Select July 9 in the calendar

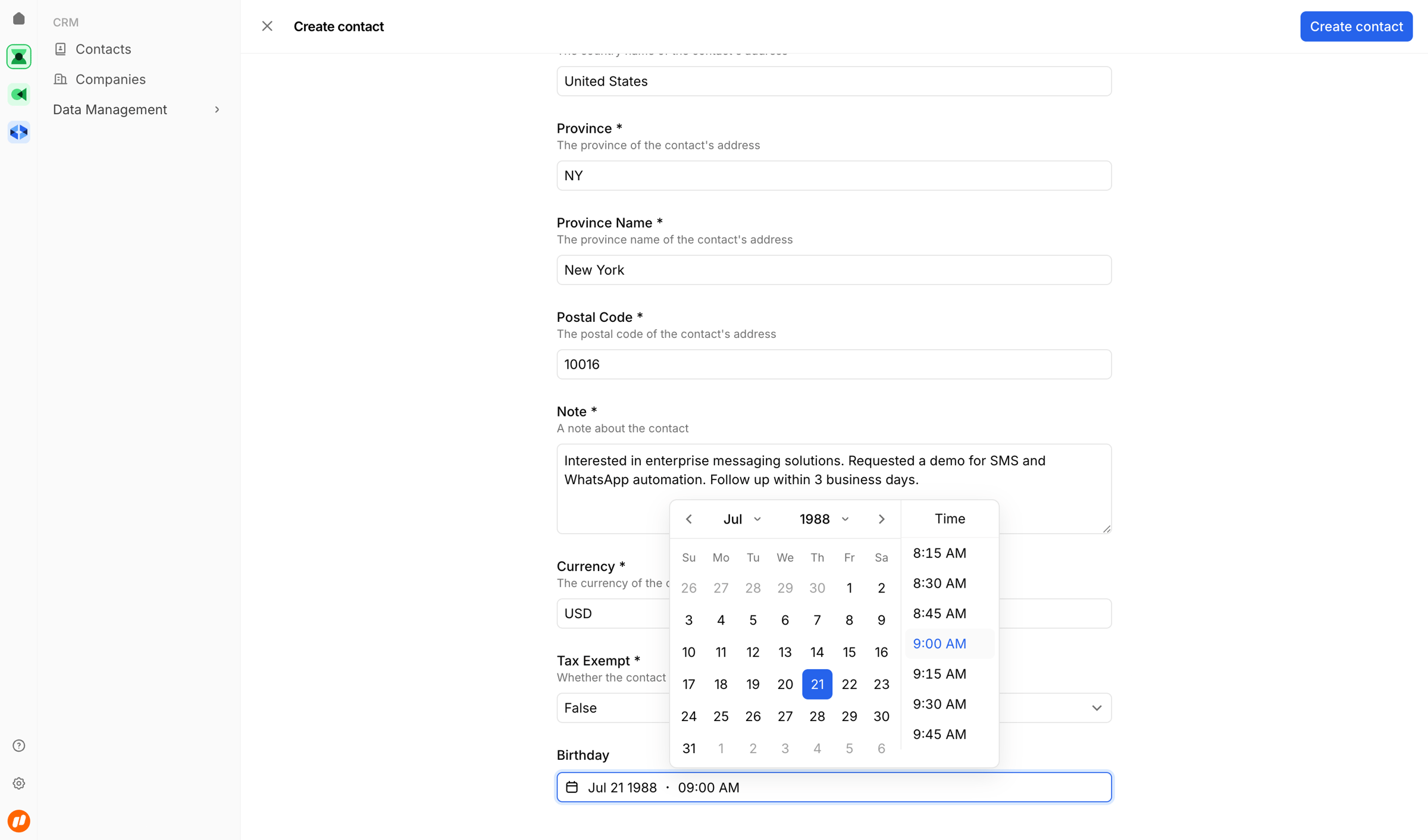point(881,620)
